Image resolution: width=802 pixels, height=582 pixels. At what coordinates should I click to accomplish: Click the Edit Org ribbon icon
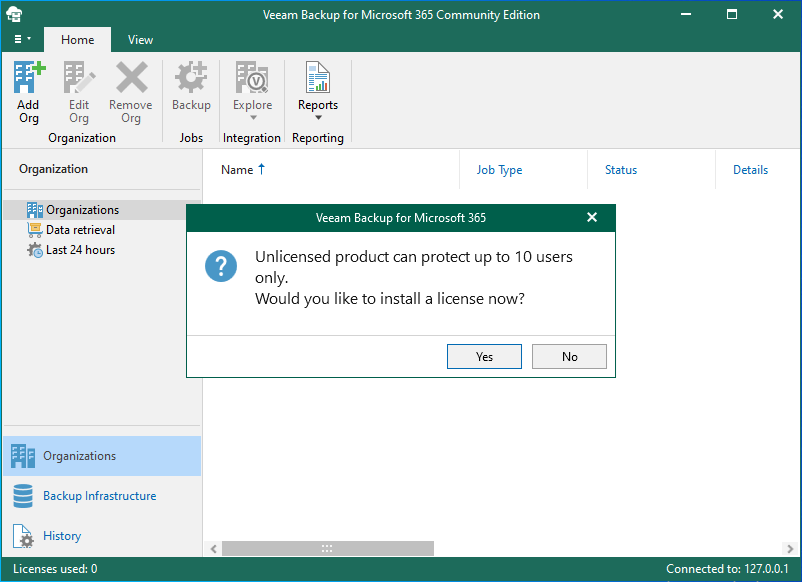pos(79,77)
